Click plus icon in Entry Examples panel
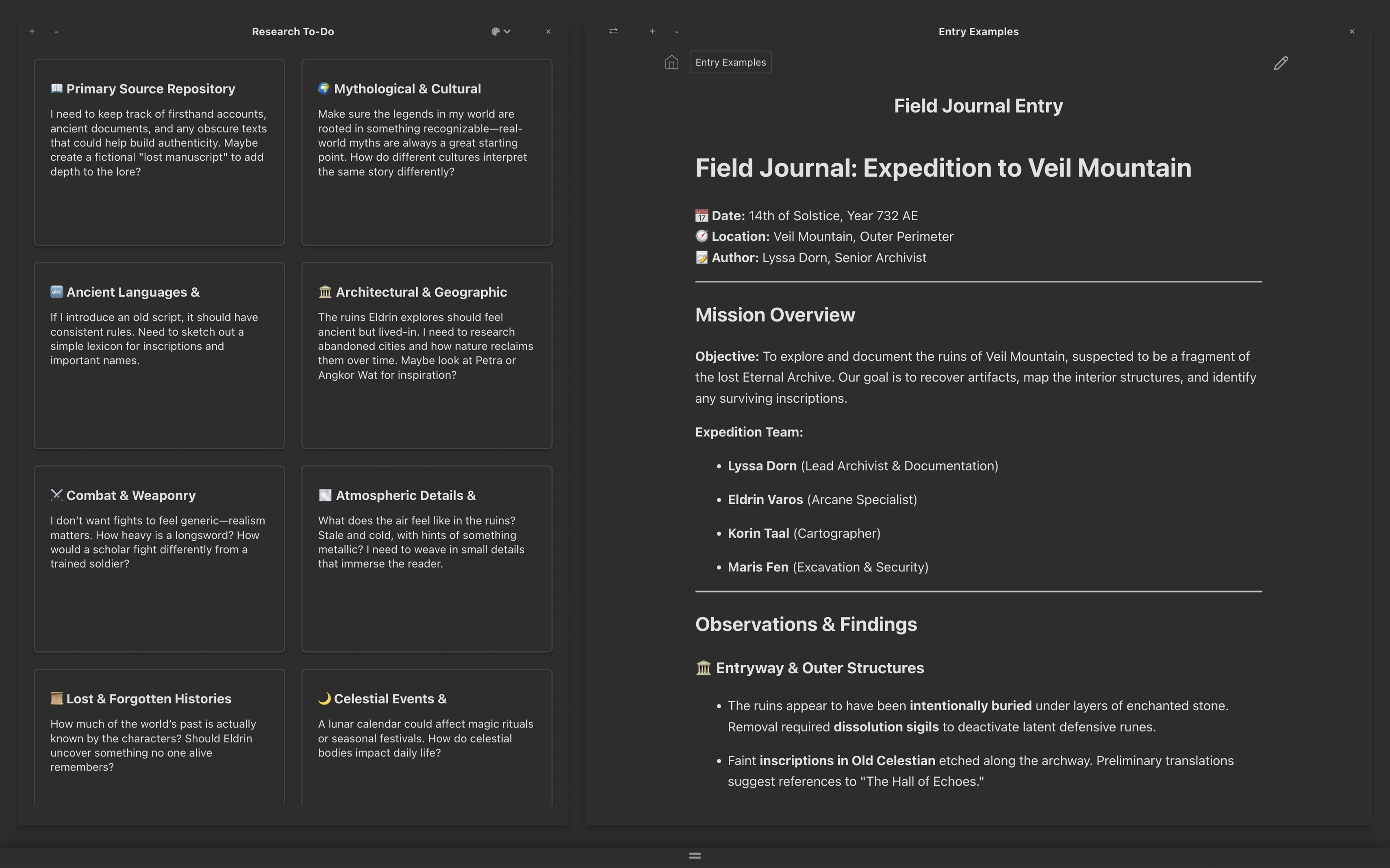This screenshot has height=868, width=1390. coord(652,32)
